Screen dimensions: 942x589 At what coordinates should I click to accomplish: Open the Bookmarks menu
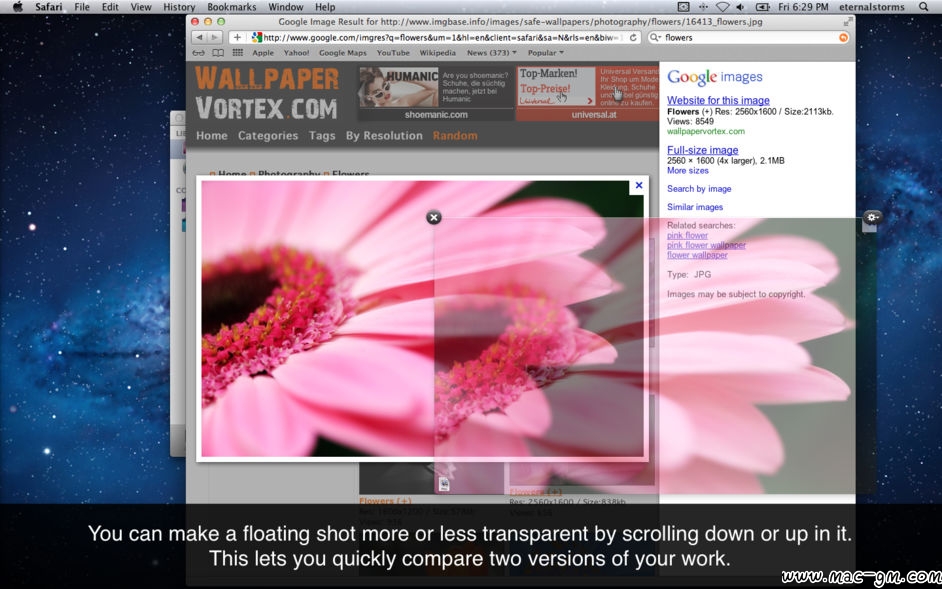(x=231, y=7)
